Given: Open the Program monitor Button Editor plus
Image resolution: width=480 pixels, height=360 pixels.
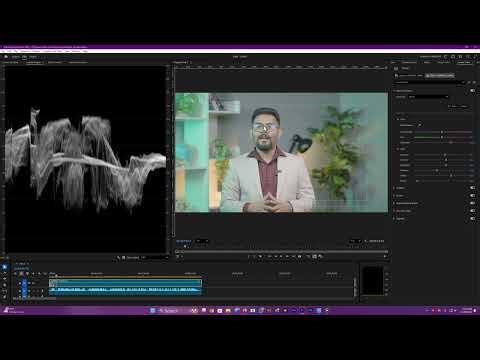Looking at the screenshot, I should click(385, 256).
